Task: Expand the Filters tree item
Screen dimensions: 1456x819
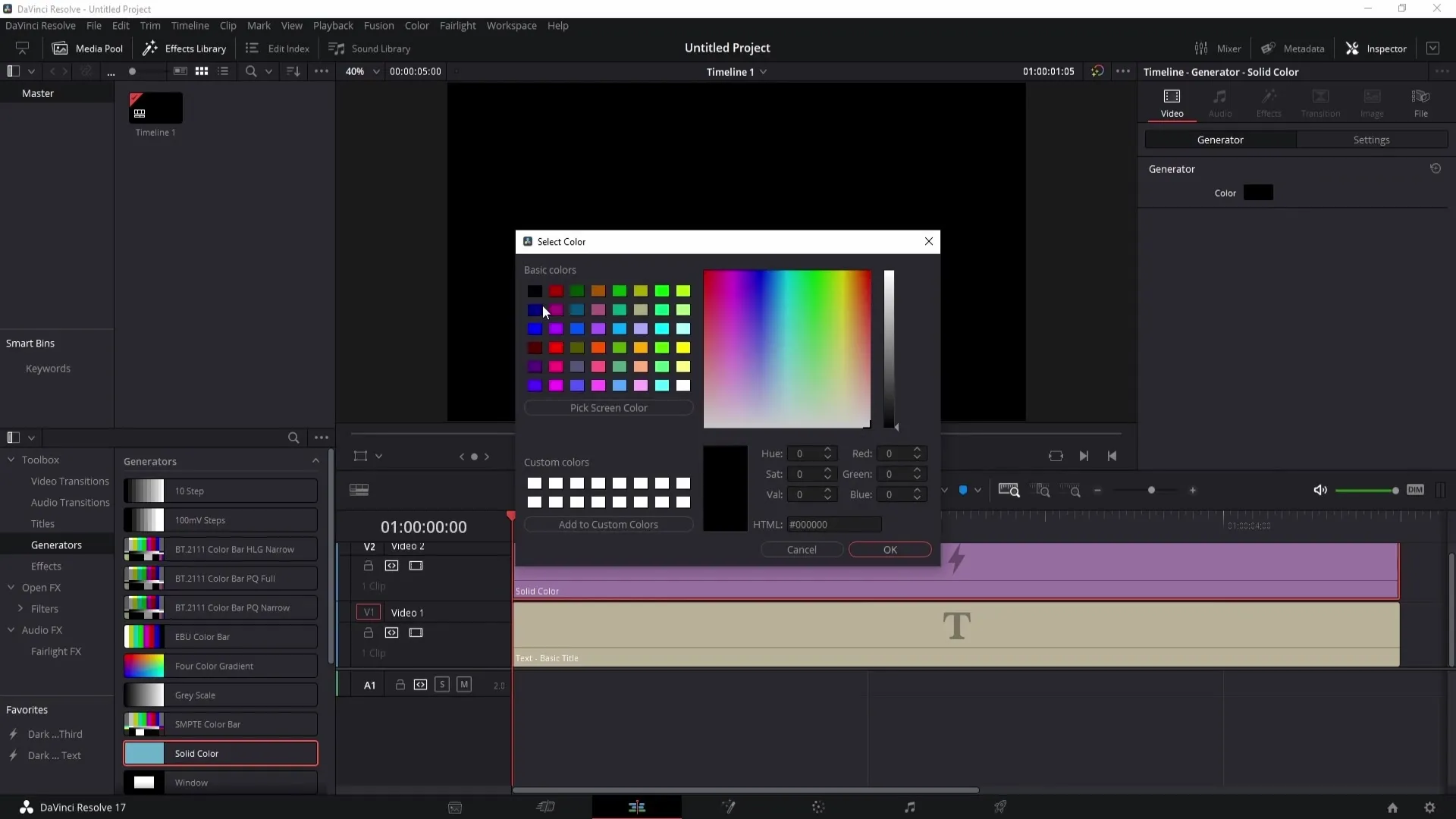Action: (20, 608)
